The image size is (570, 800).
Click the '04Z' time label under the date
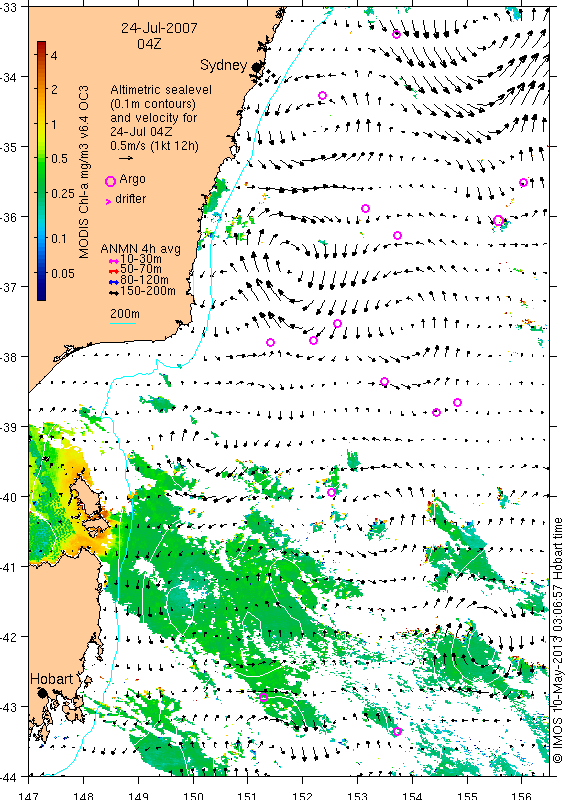[149, 44]
